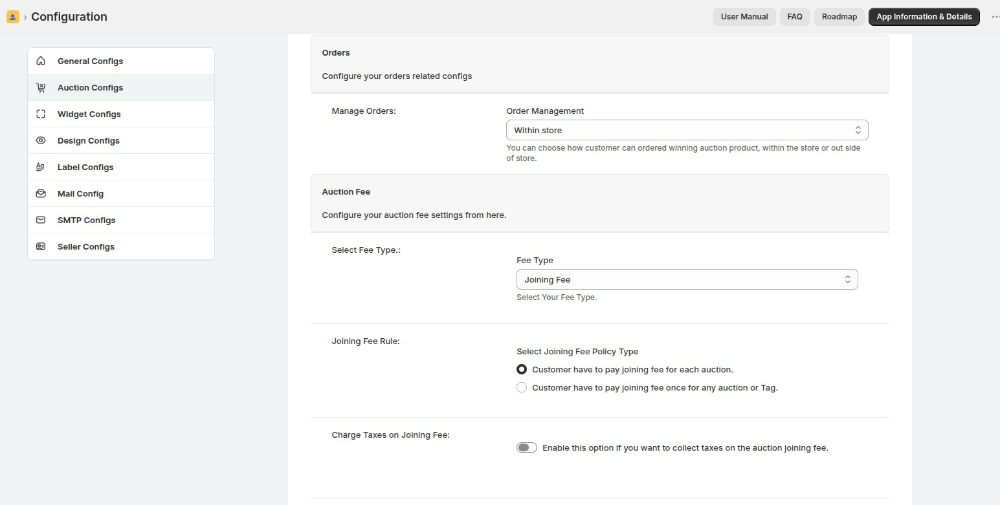1000x505 pixels.
Task: Choose pay joining fee once for any auction
Action: pos(522,388)
